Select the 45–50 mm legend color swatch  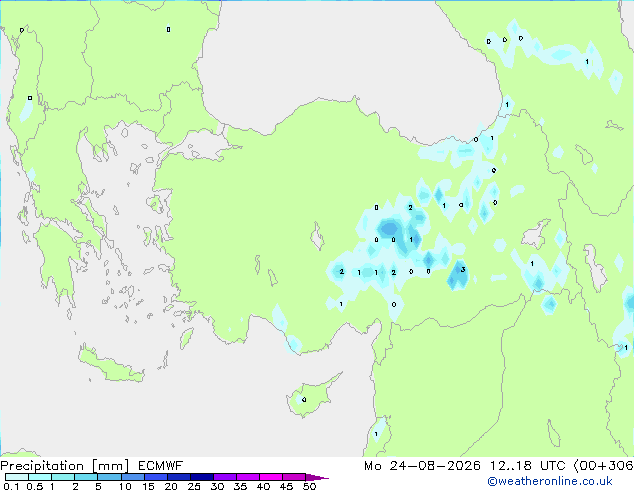click(294, 477)
